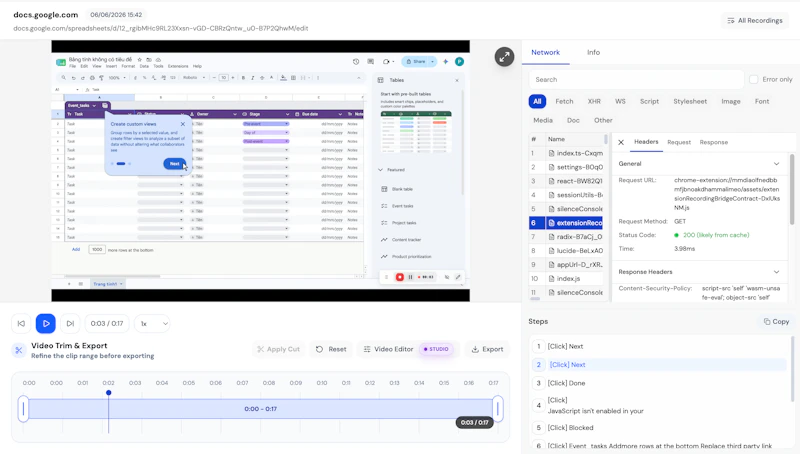
Task: Filter requests by Font
Action: [x=762, y=102]
